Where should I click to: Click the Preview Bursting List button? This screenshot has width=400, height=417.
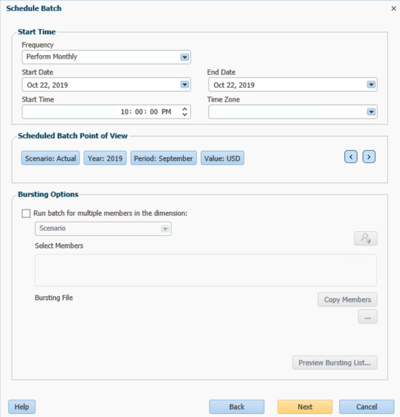click(335, 363)
